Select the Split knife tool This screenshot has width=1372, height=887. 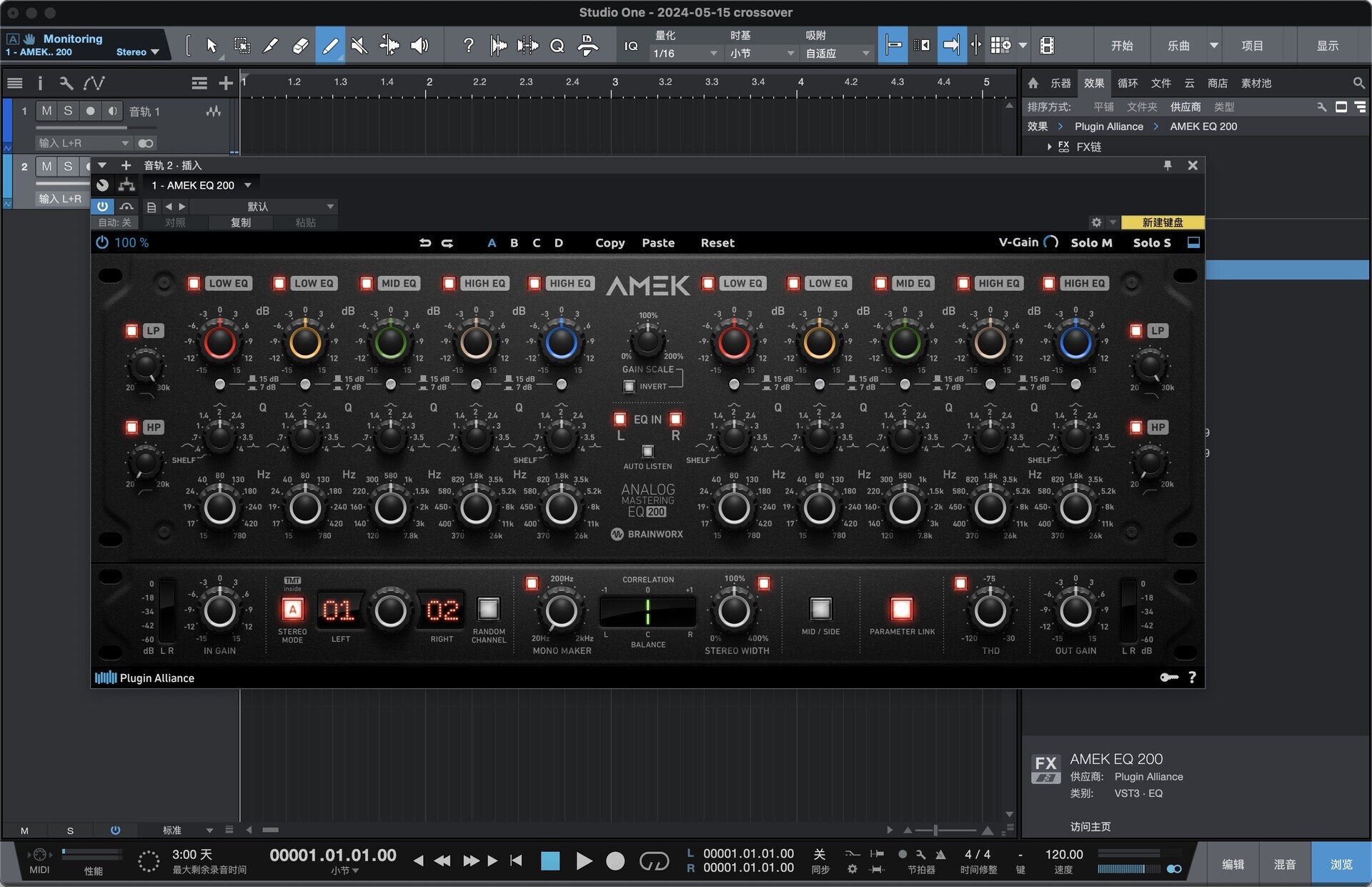[x=271, y=46]
